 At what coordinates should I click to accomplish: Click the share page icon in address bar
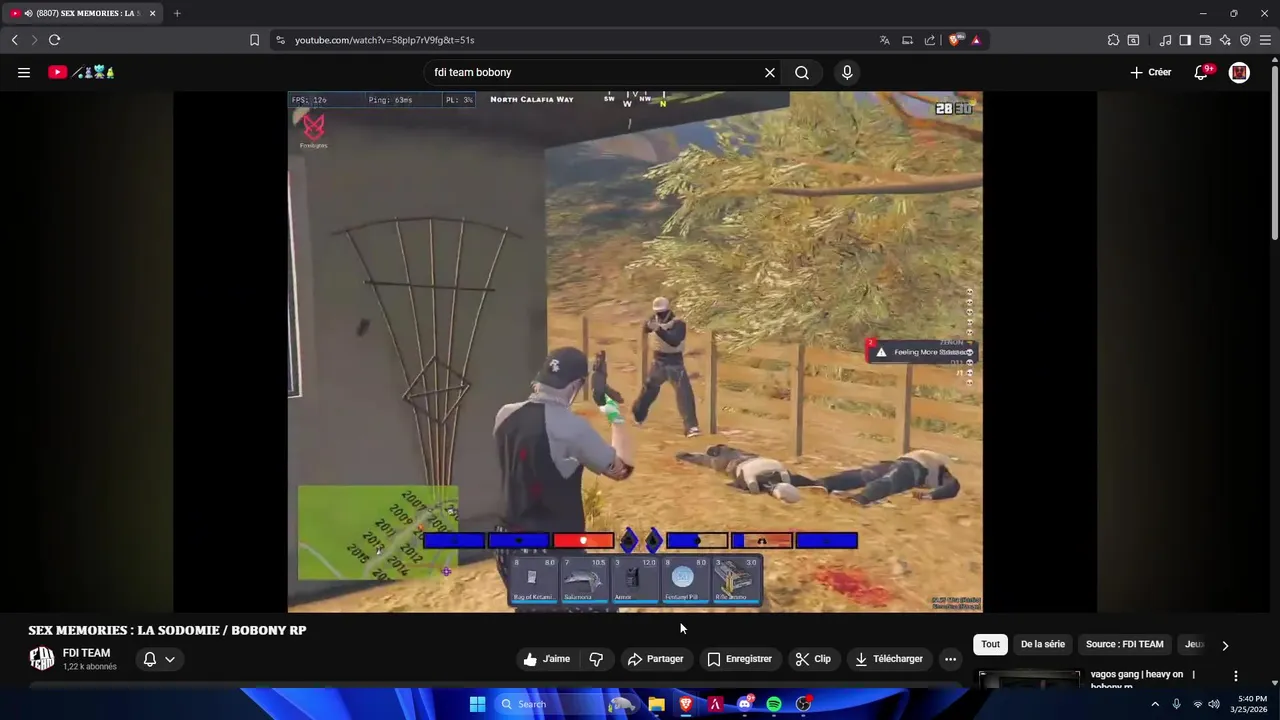(930, 40)
